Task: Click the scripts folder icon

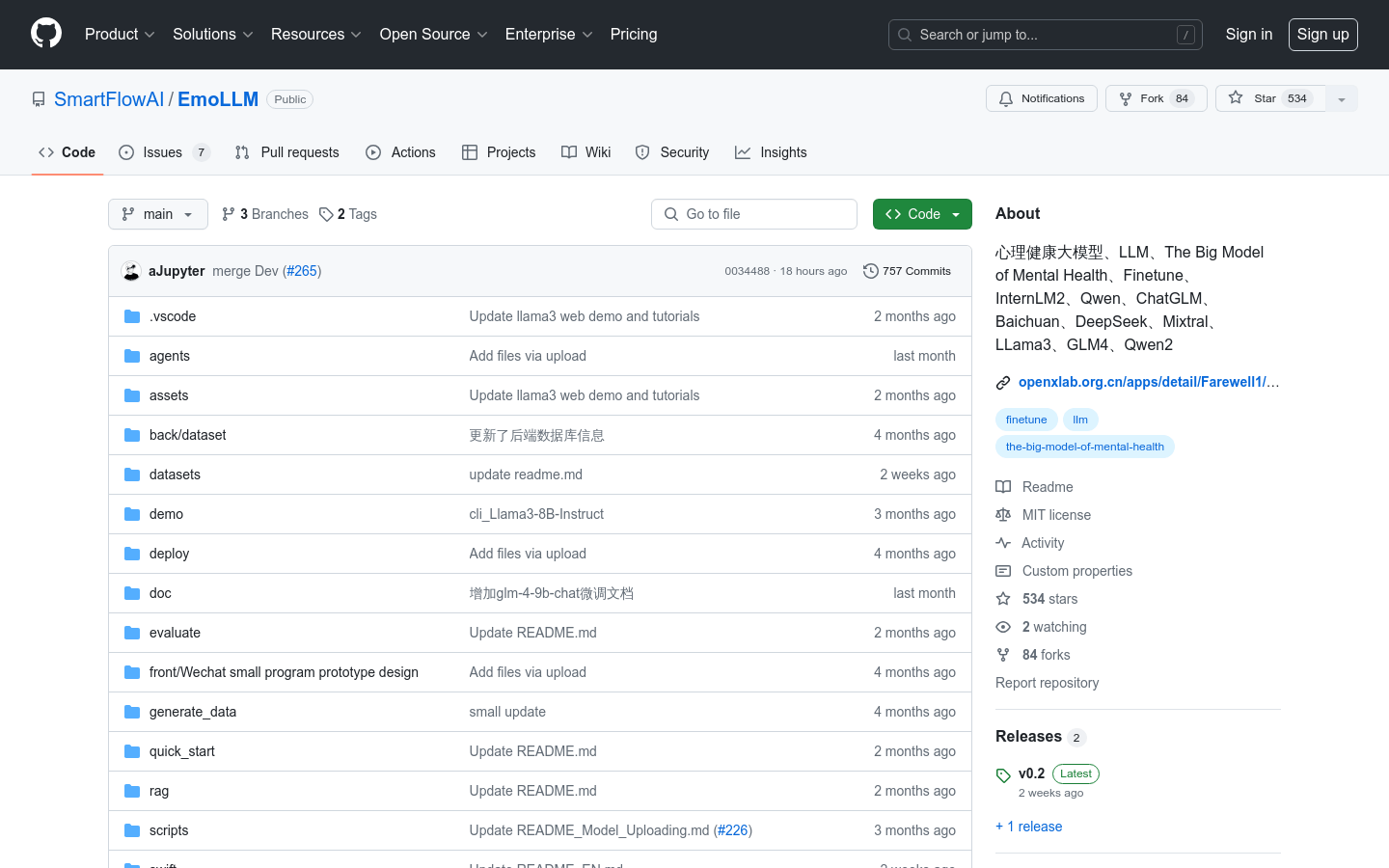Action: tap(132, 830)
